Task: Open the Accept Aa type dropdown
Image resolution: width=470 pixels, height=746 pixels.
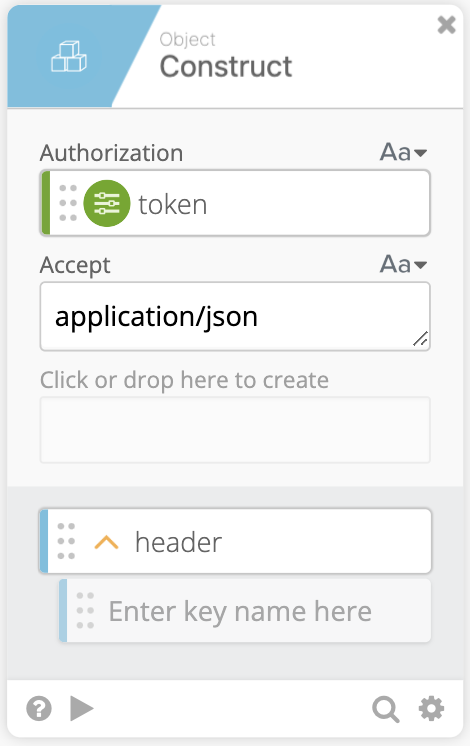Action: pyautogui.click(x=403, y=264)
